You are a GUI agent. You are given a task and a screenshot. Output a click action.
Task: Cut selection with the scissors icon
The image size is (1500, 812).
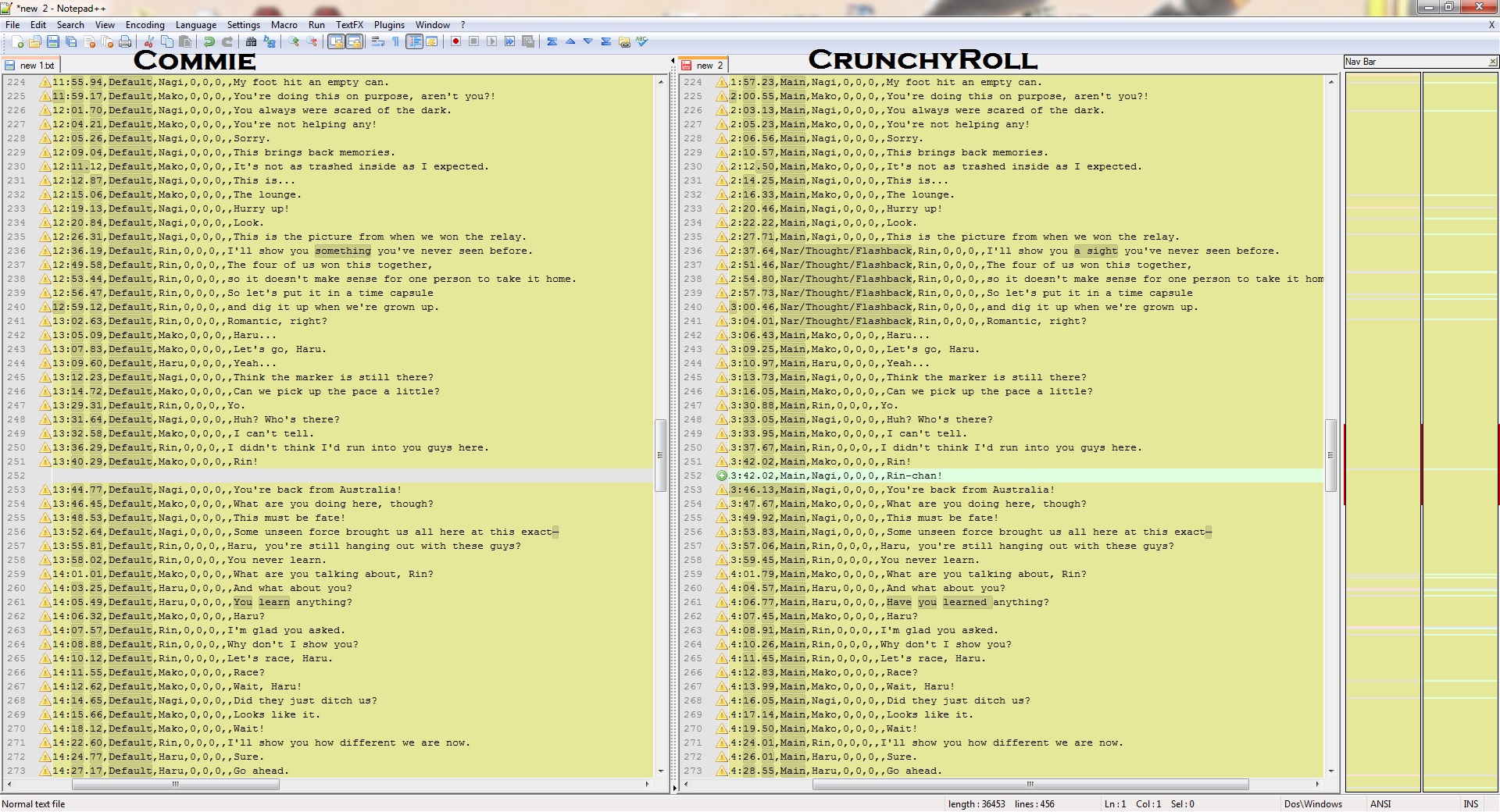148,41
